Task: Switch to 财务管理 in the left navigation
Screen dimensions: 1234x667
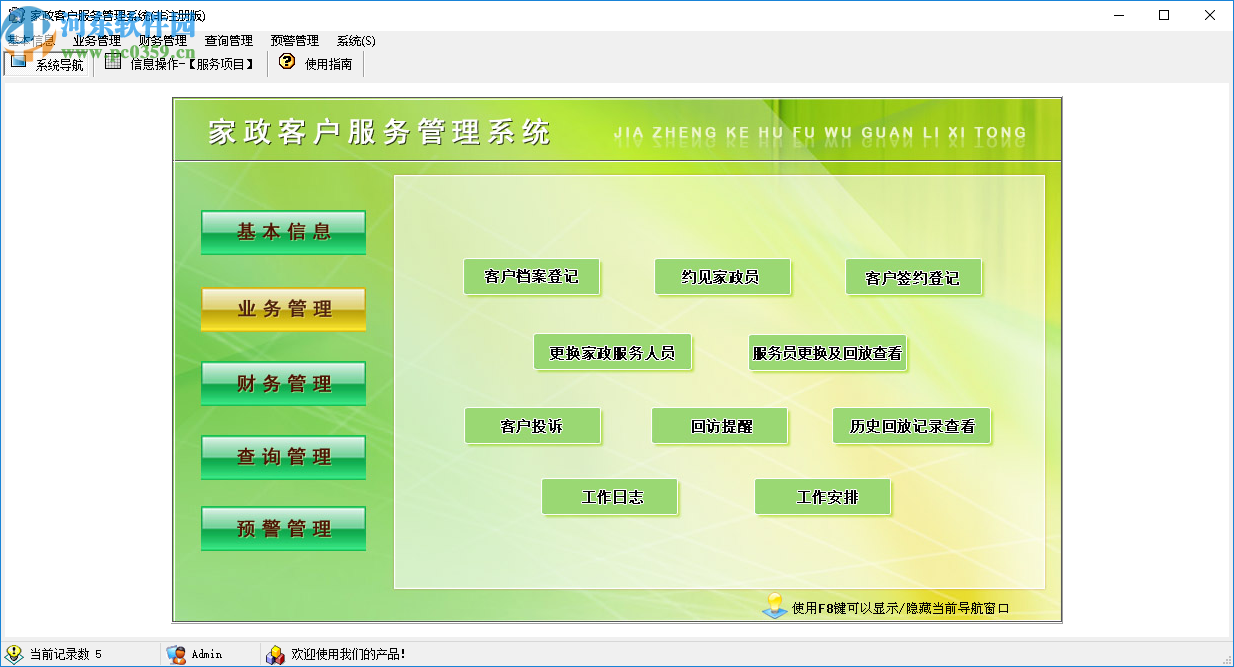Action: (283, 383)
